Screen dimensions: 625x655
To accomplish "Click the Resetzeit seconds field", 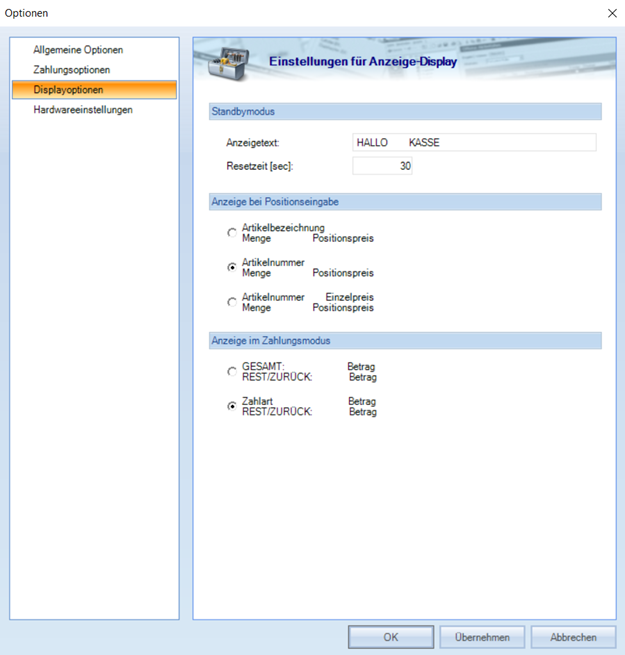I will click(x=382, y=166).
